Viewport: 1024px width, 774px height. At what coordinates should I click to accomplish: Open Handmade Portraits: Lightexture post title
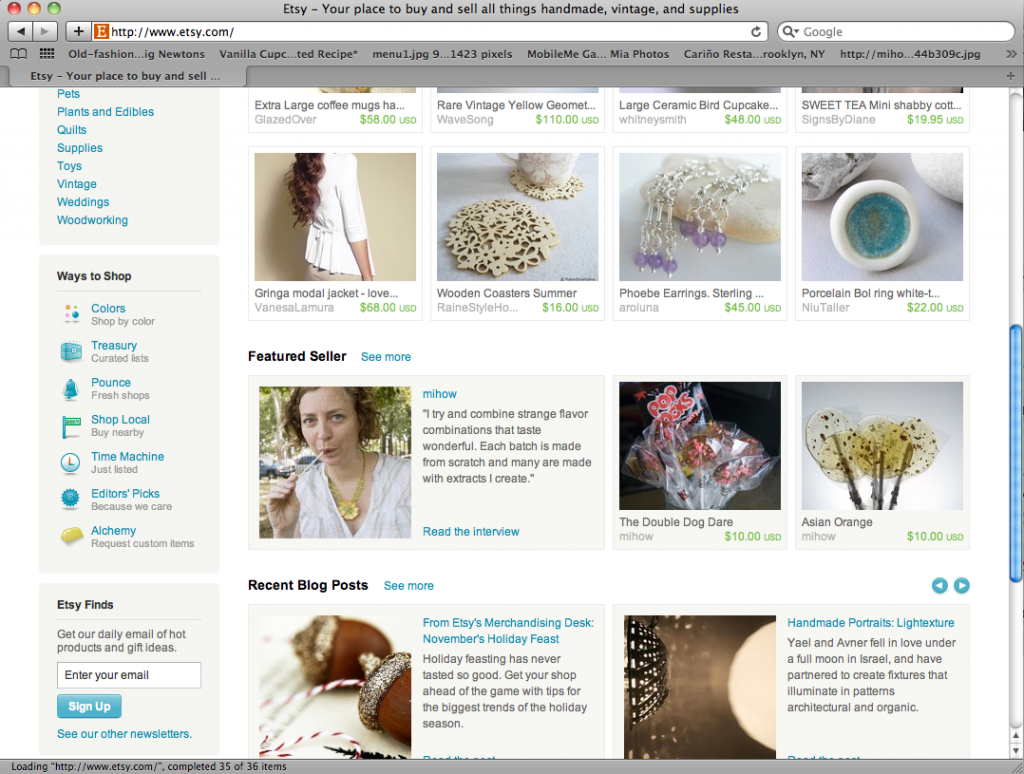(871, 622)
